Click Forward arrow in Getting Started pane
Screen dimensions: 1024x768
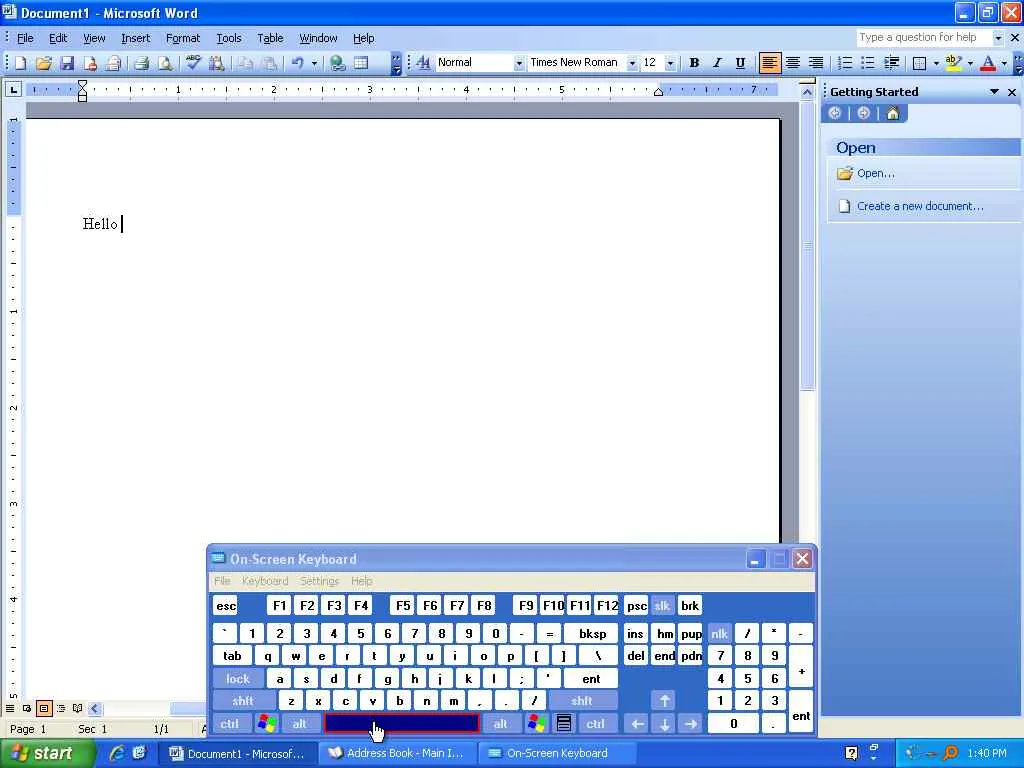tap(863, 114)
